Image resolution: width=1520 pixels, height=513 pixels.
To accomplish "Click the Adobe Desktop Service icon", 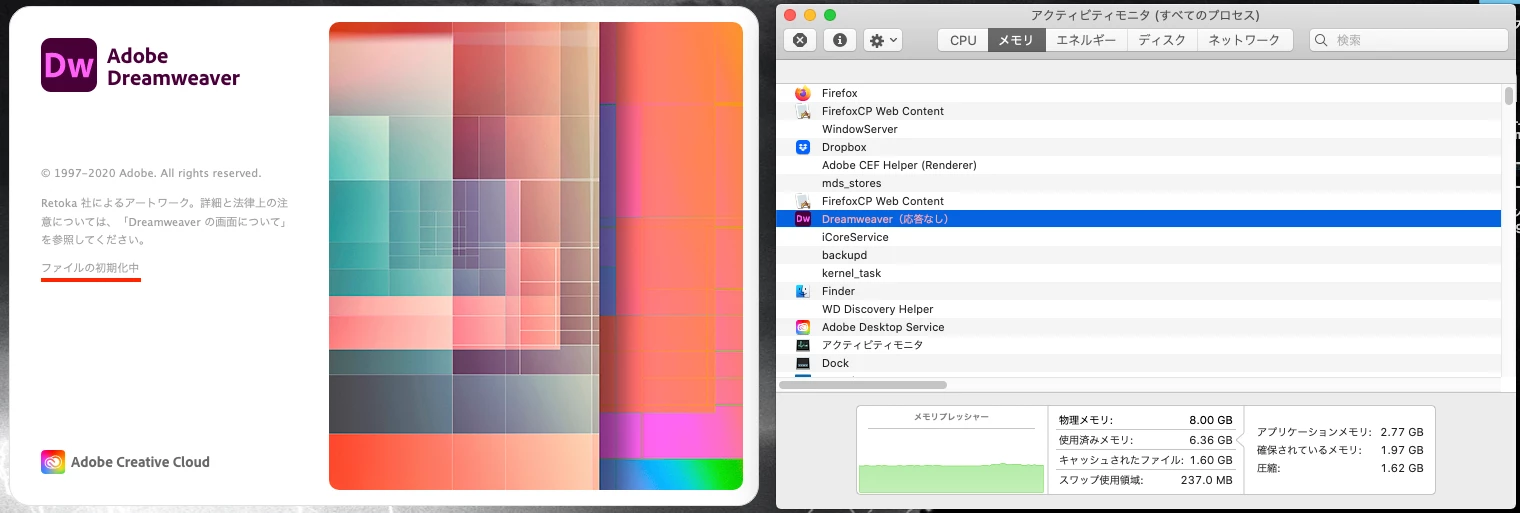I will (802, 327).
